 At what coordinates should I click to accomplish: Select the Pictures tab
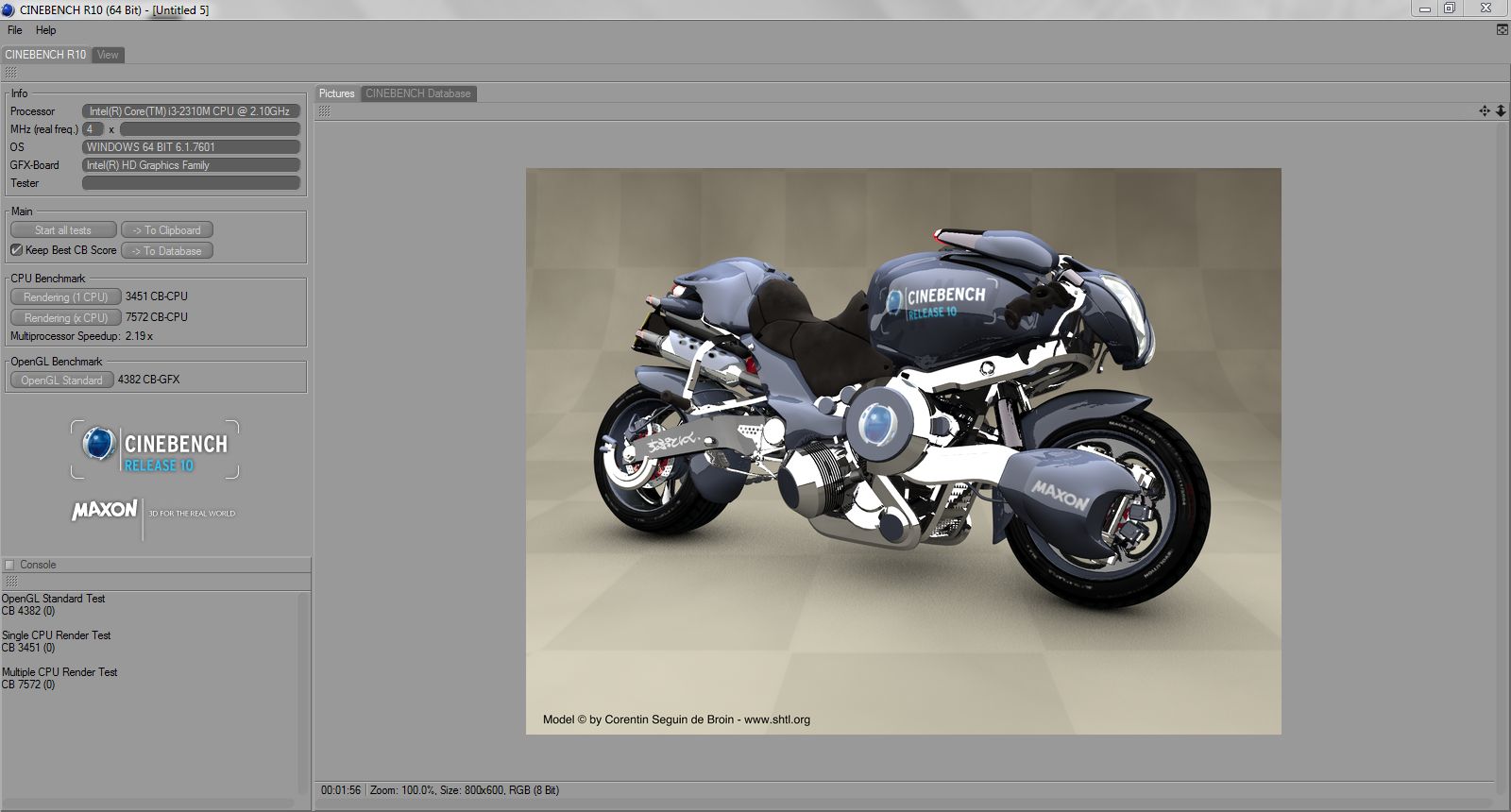coord(336,93)
